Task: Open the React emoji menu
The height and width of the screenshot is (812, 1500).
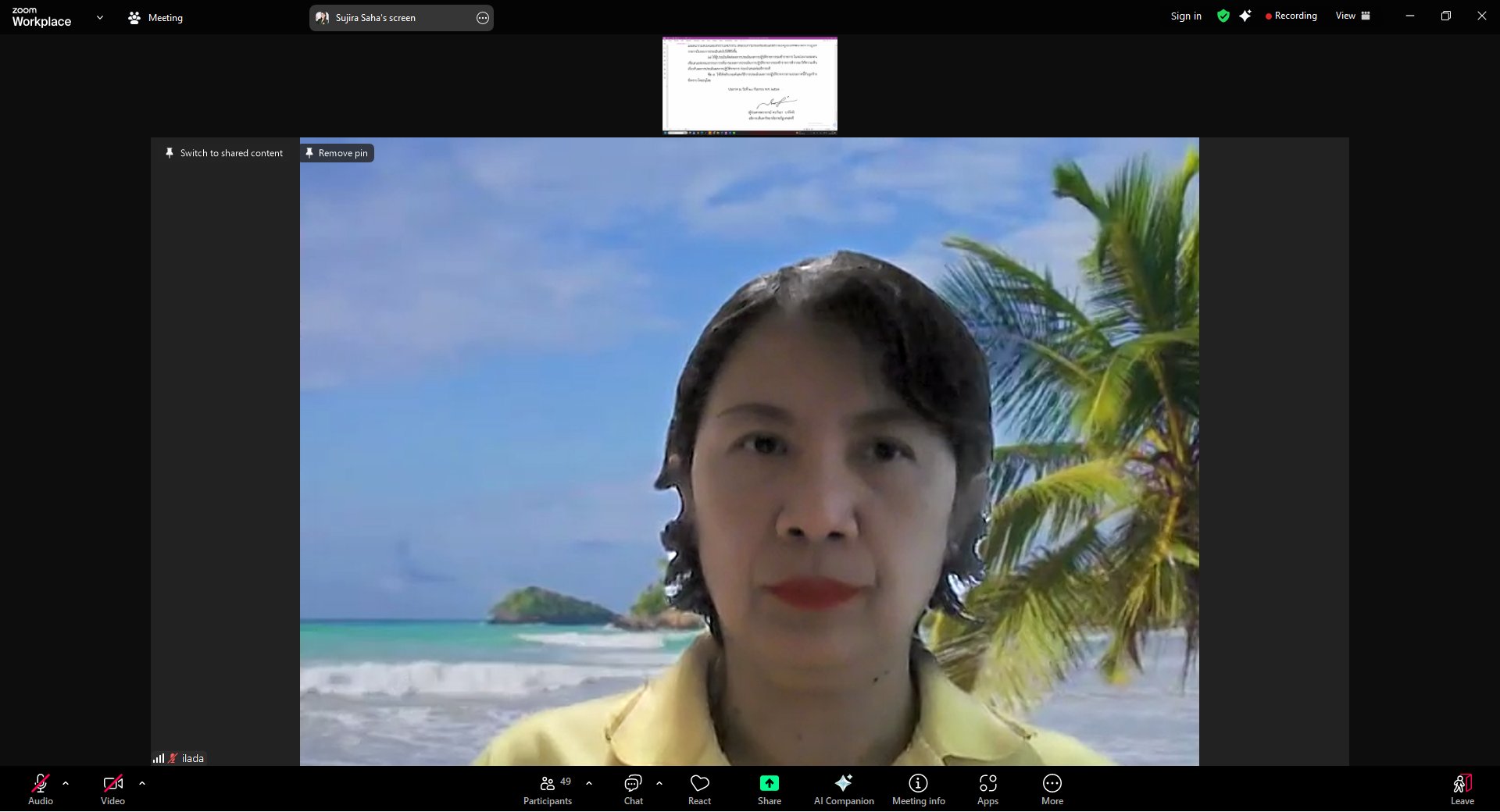Action: click(x=699, y=789)
